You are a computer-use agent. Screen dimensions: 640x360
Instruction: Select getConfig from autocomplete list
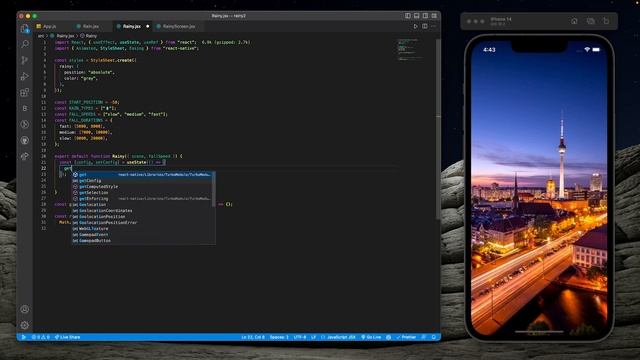[x=142, y=180]
